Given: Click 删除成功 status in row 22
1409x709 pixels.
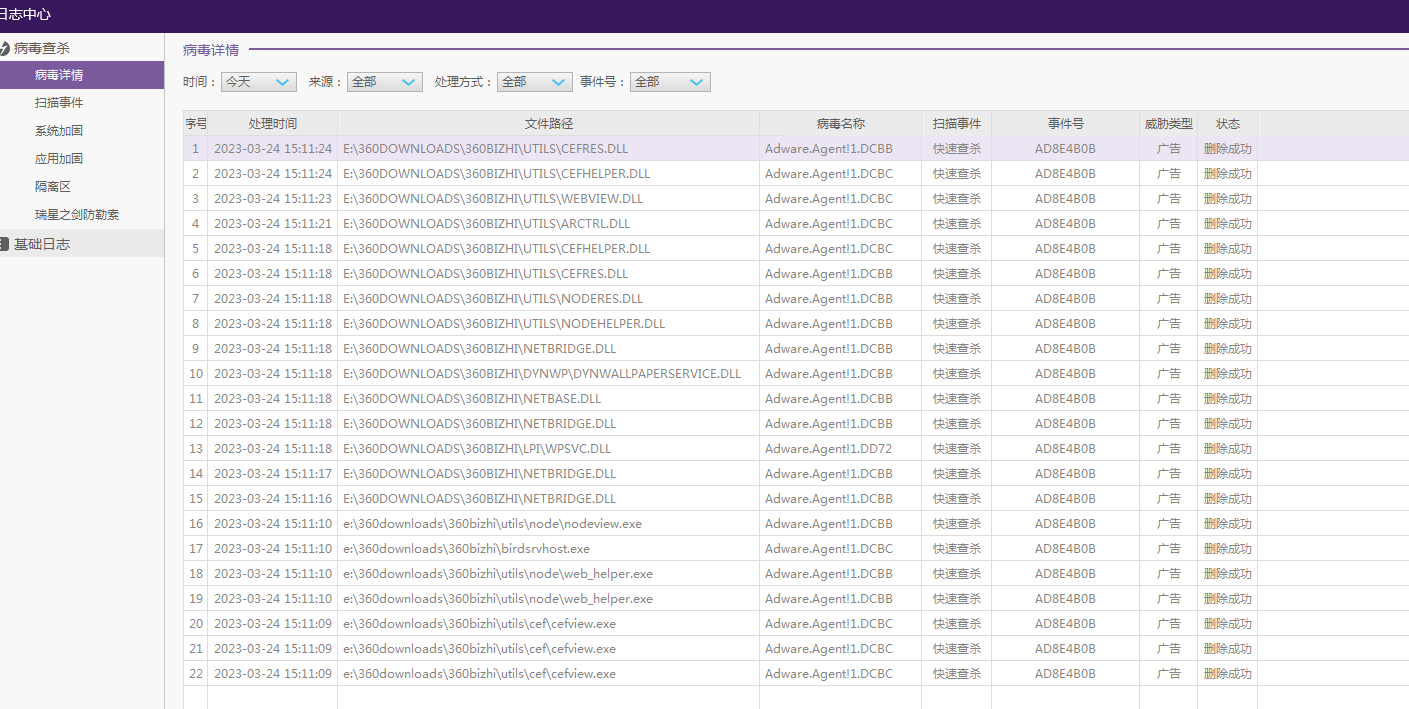Looking at the screenshot, I should coord(1228,674).
